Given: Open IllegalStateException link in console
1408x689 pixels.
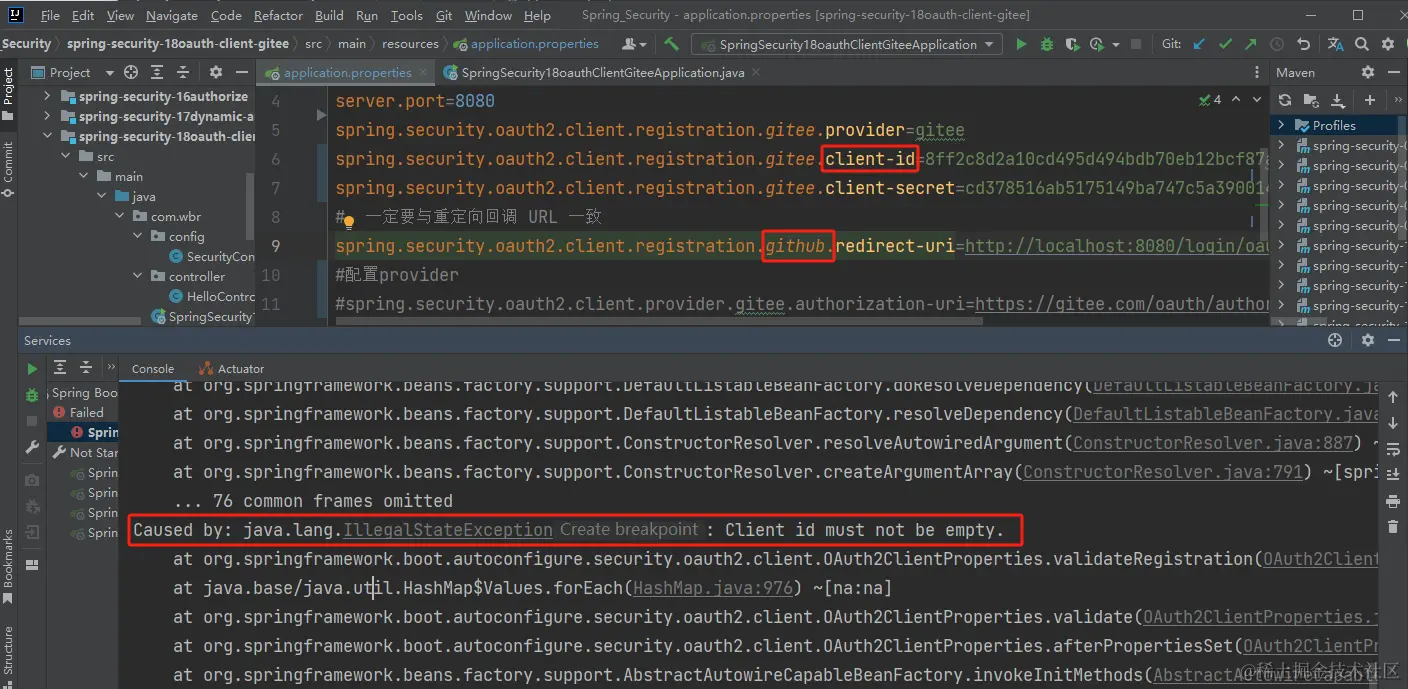Looking at the screenshot, I should (448, 530).
